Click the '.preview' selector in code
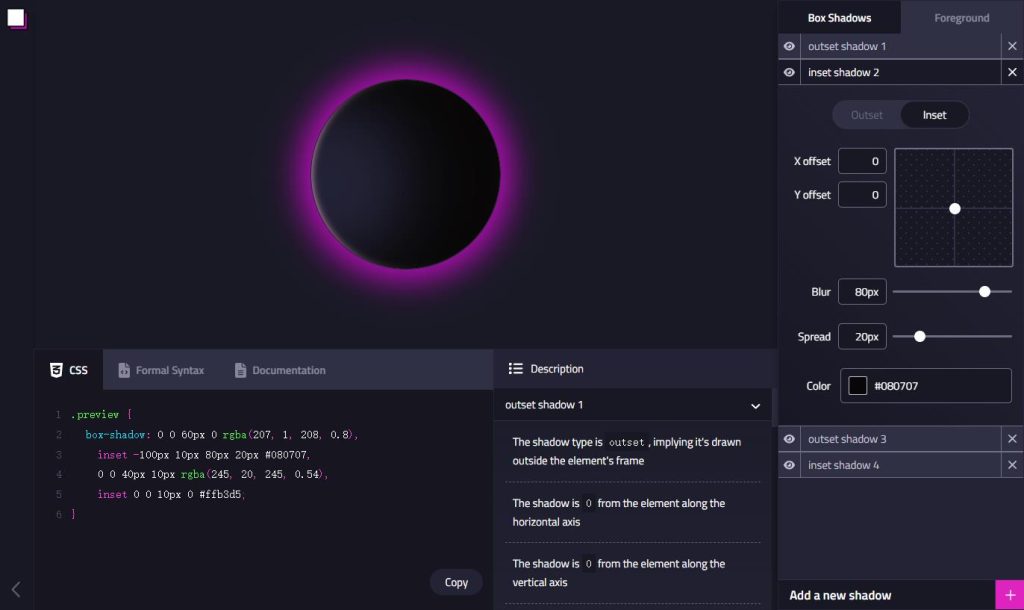 point(95,415)
